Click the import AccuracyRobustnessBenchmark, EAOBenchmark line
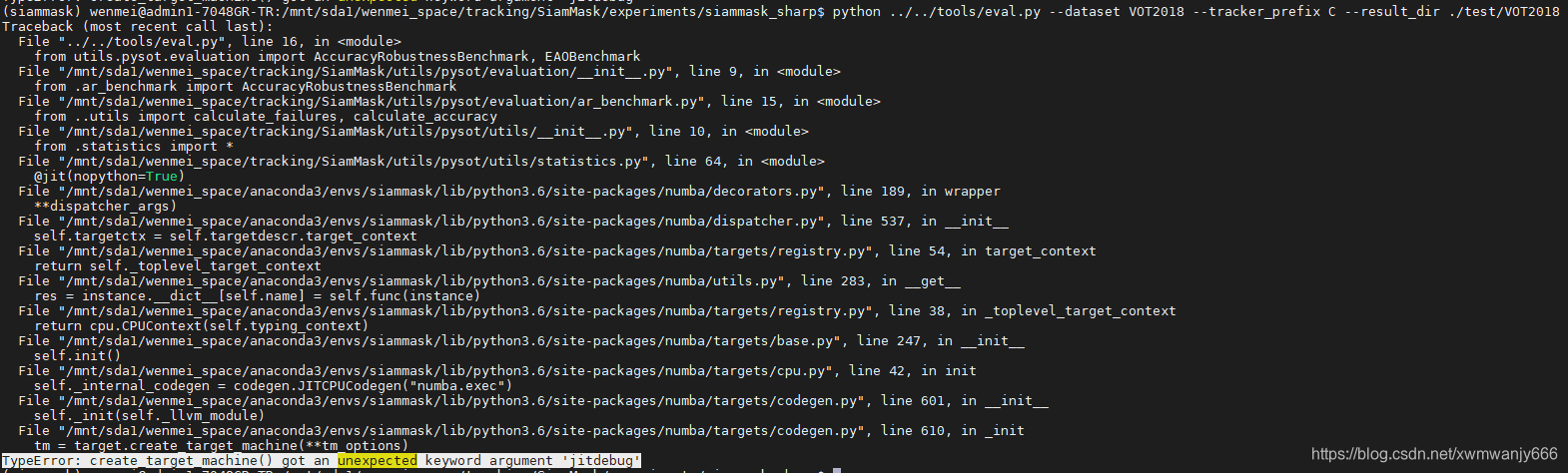Image resolution: width=1568 pixels, height=473 pixels. click(338, 56)
